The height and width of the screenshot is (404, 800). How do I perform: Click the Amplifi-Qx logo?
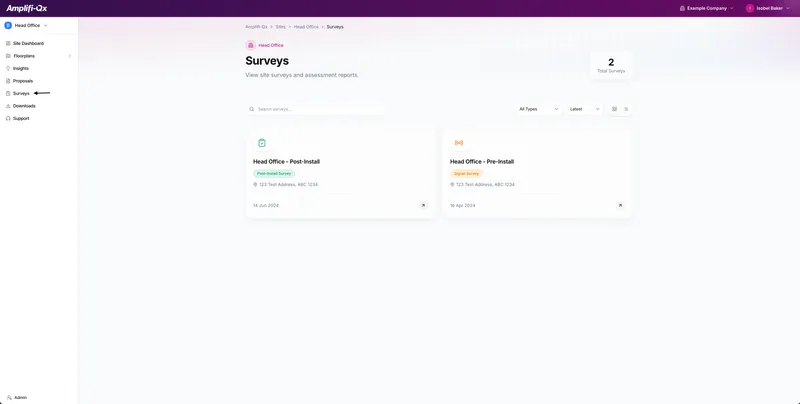click(x=27, y=8)
